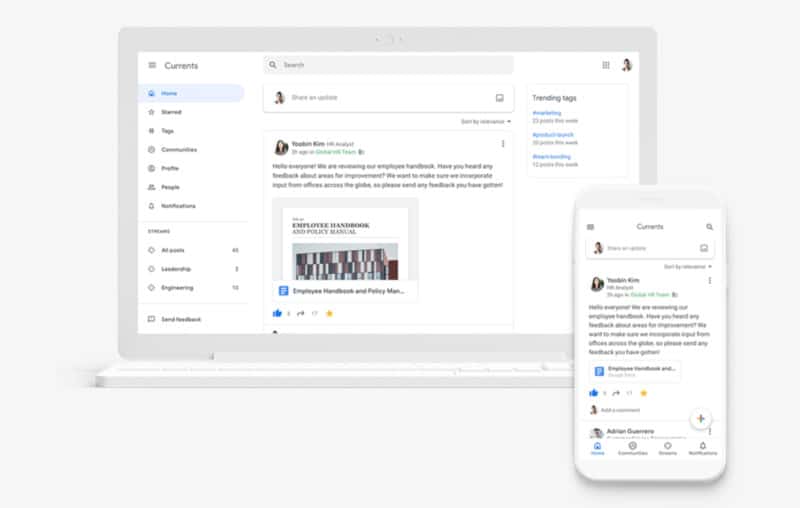The height and width of the screenshot is (508, 800).
Task: Open Yoobin Kim post options on laptop
Action: pyautogui.click(x=503, y=144)
